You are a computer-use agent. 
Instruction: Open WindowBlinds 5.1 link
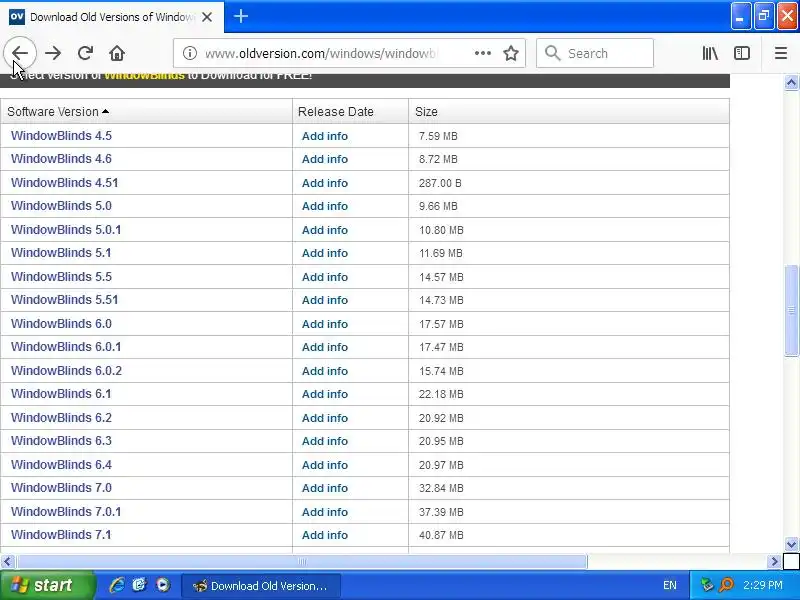pos(61,253)
